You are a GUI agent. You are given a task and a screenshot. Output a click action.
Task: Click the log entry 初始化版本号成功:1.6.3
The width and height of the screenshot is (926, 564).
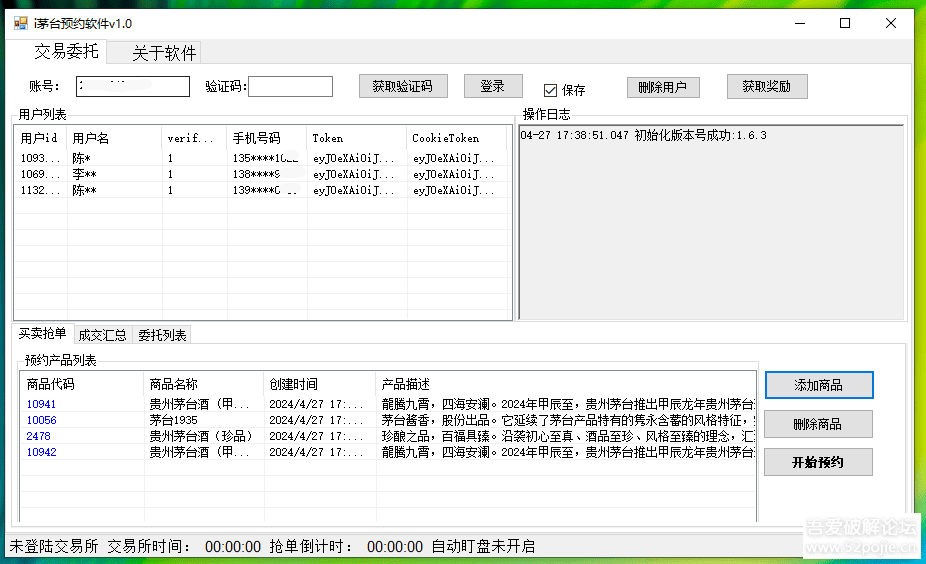click(643, 135)
